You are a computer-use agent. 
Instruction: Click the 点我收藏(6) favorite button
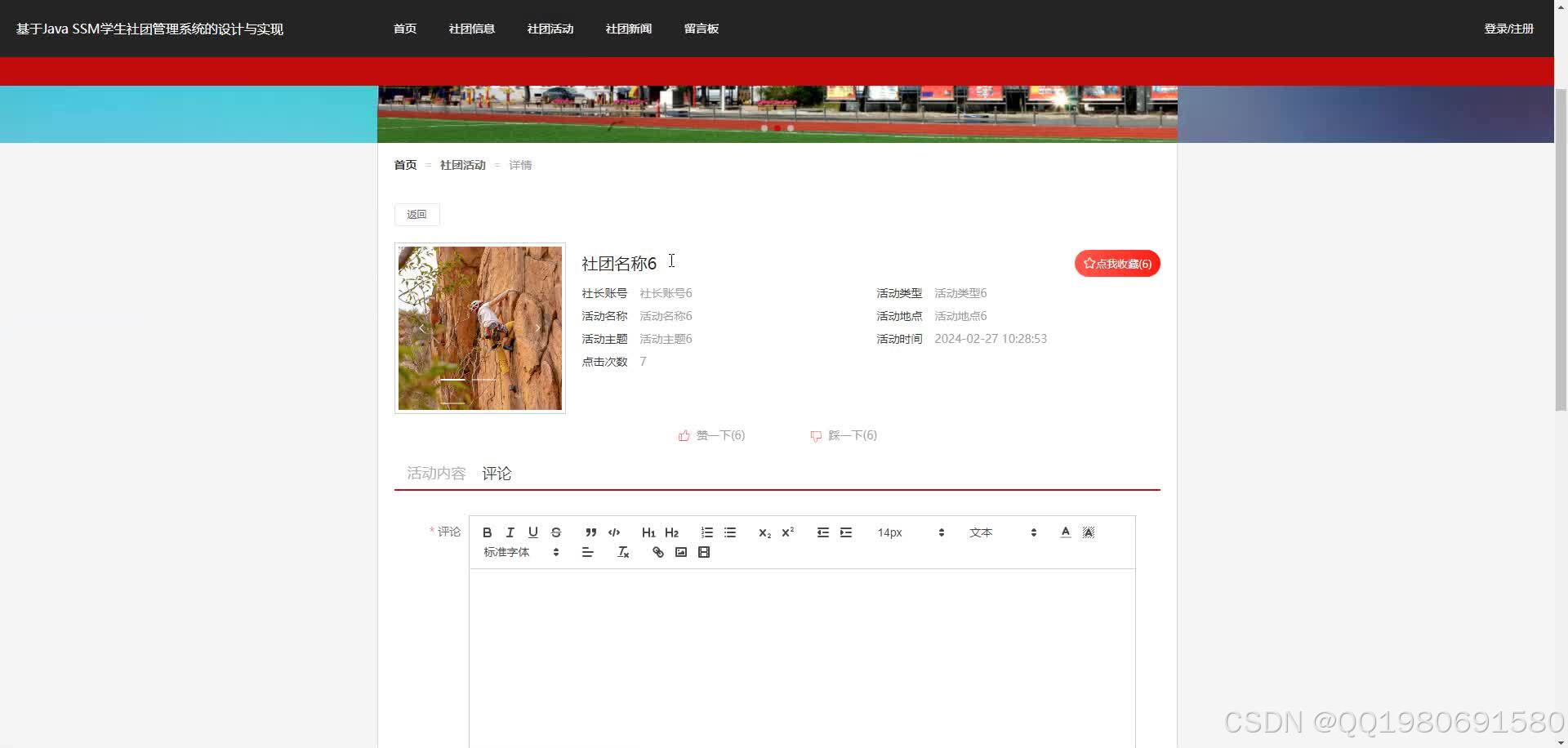point(1117,264)
